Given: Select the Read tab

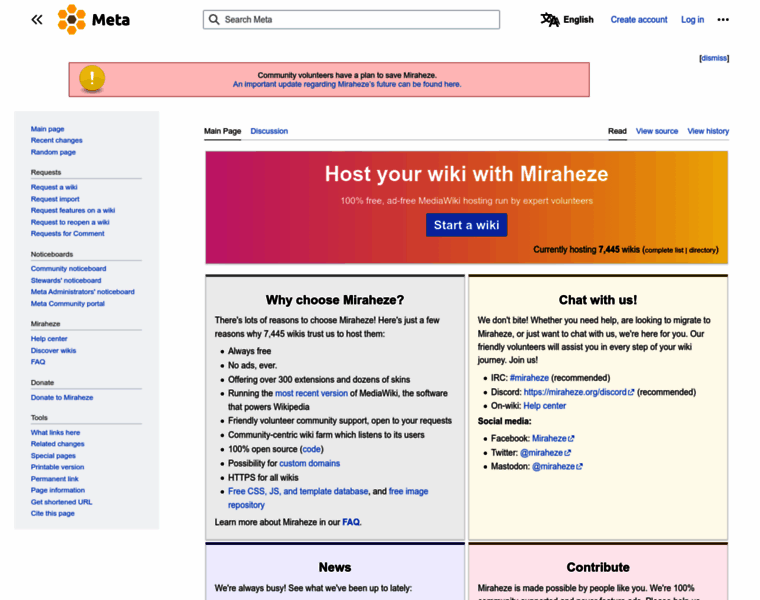Looking at the screenshot, I should click(x=617, y=131).
